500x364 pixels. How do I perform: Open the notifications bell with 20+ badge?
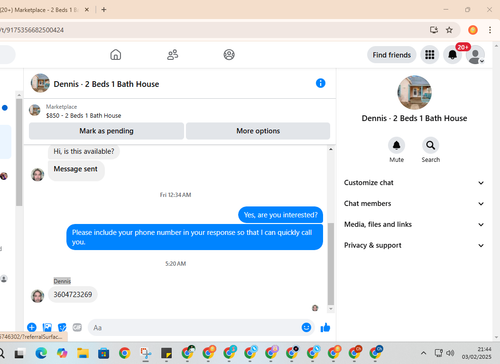[x=452, y=55]
